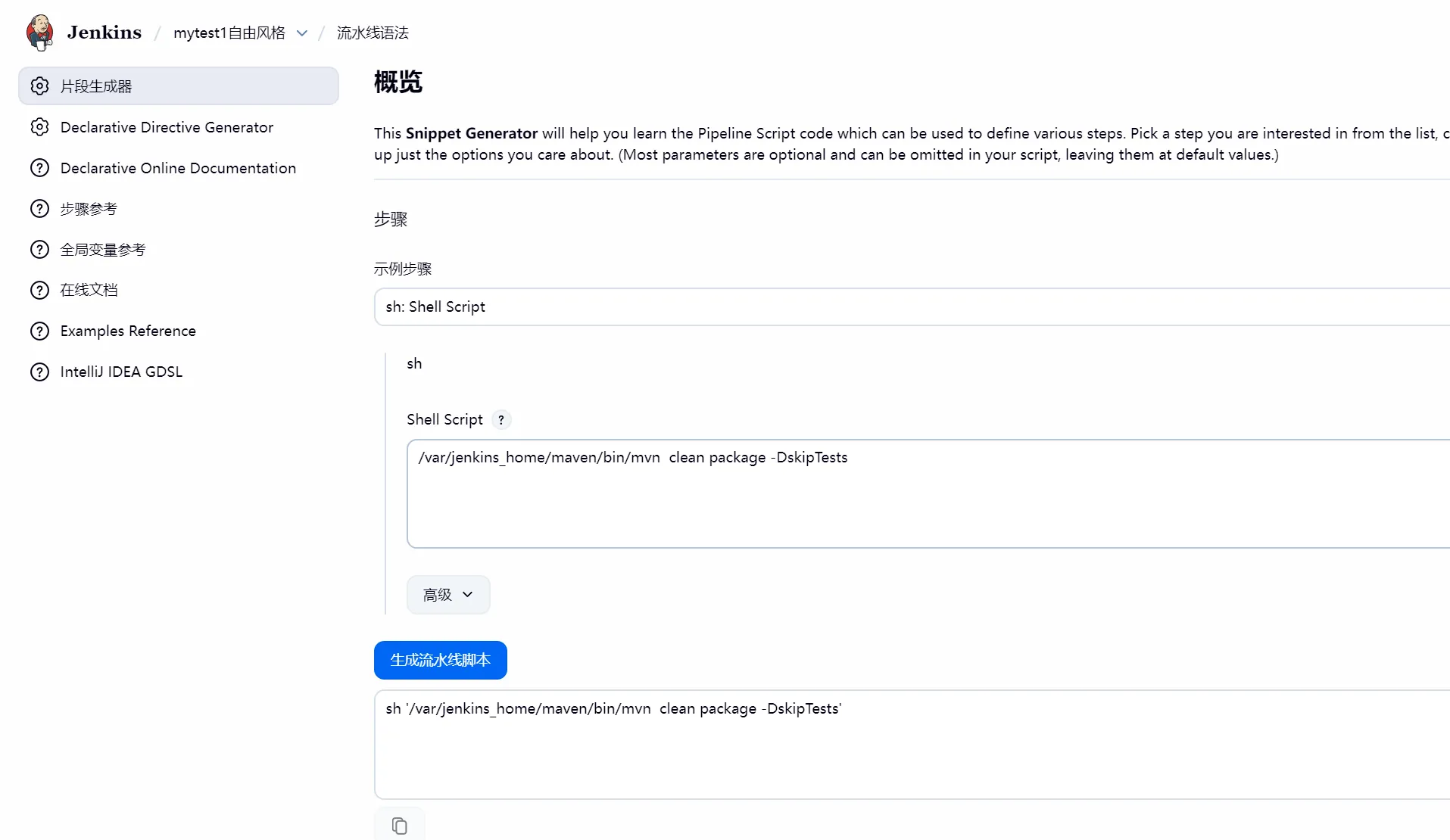
Task: Click the Jenkins butler logo icon
Action: tap(39, 33)
